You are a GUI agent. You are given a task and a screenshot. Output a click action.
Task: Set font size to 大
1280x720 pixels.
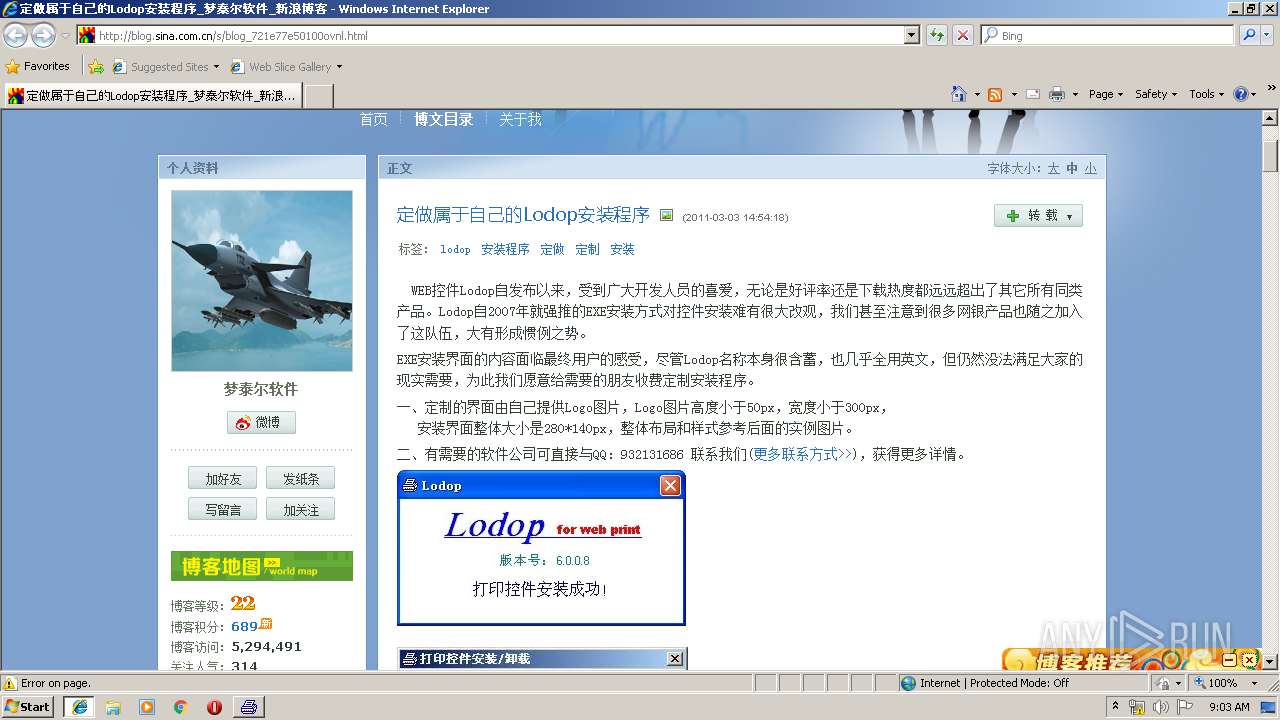[x=1053, y=168]
